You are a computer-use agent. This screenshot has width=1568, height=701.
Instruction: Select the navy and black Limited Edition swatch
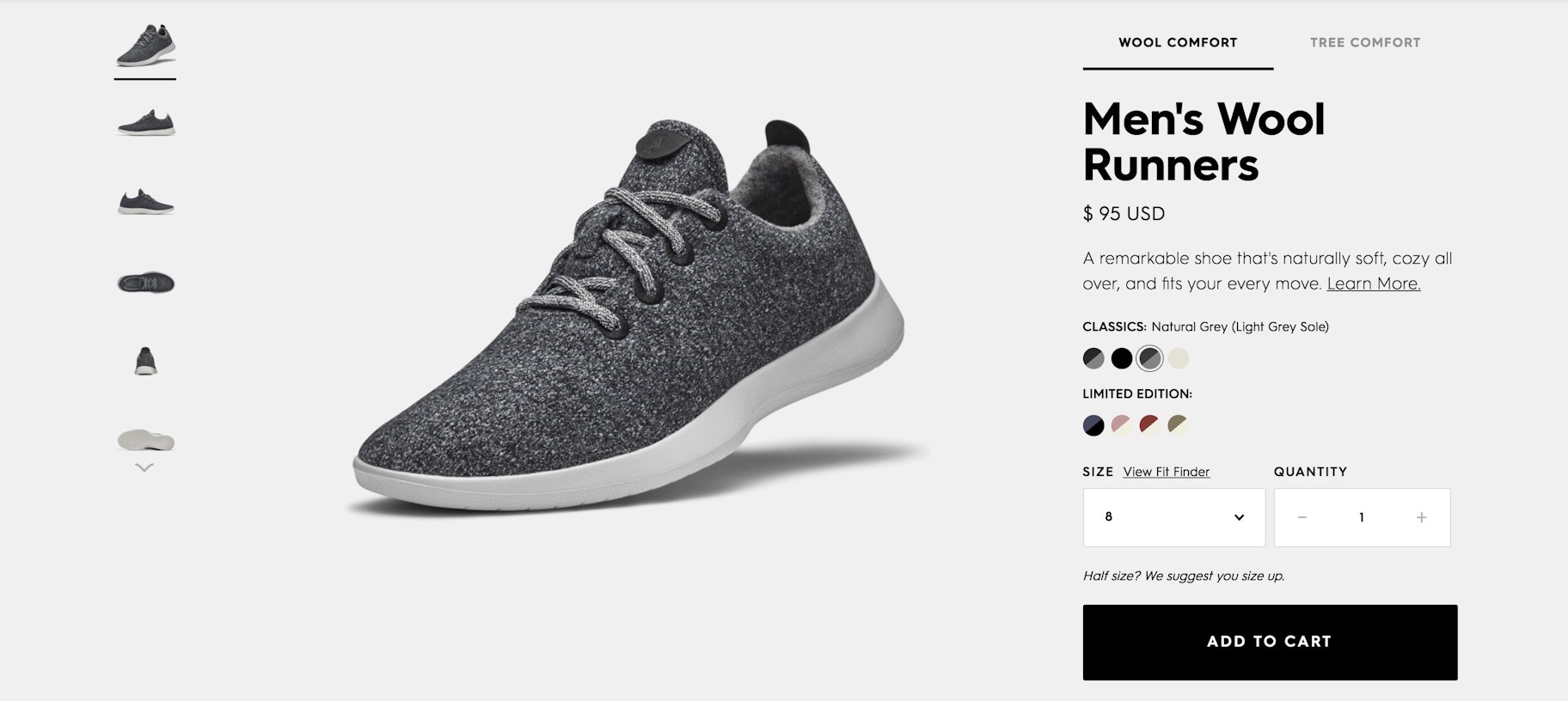click(x=1093, y=425)
